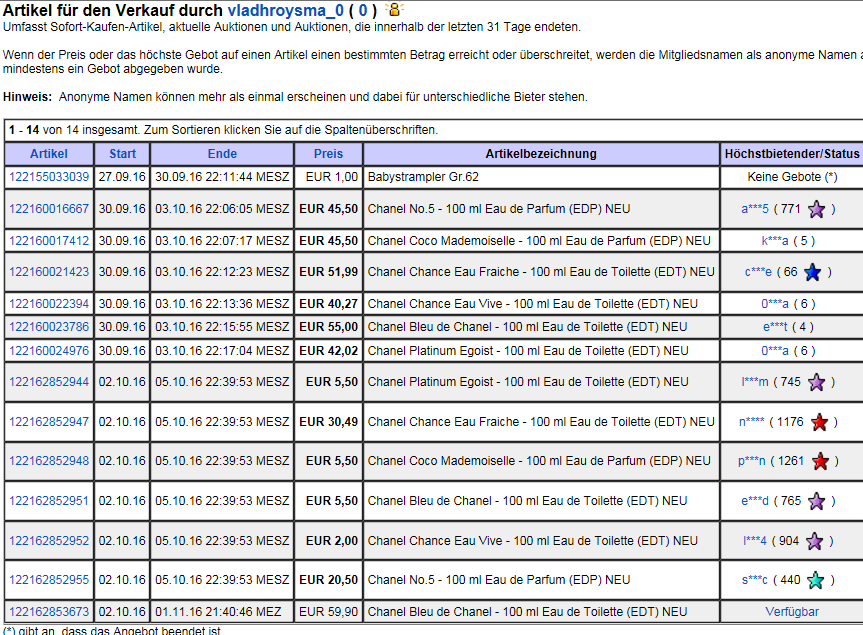View bidder l***m

pyautogui.click(x=755, y=382)
